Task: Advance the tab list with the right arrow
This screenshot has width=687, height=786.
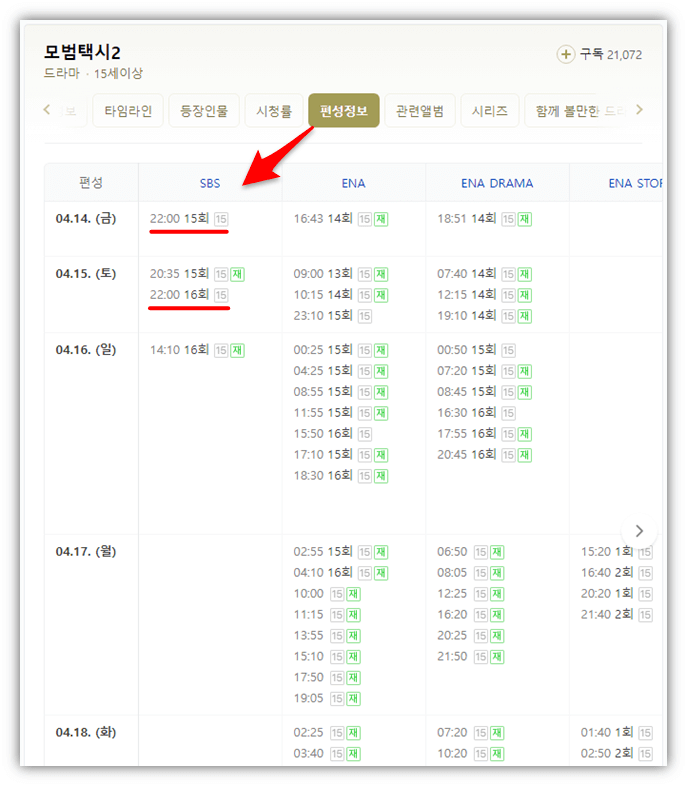Action: tap(639, 109)
